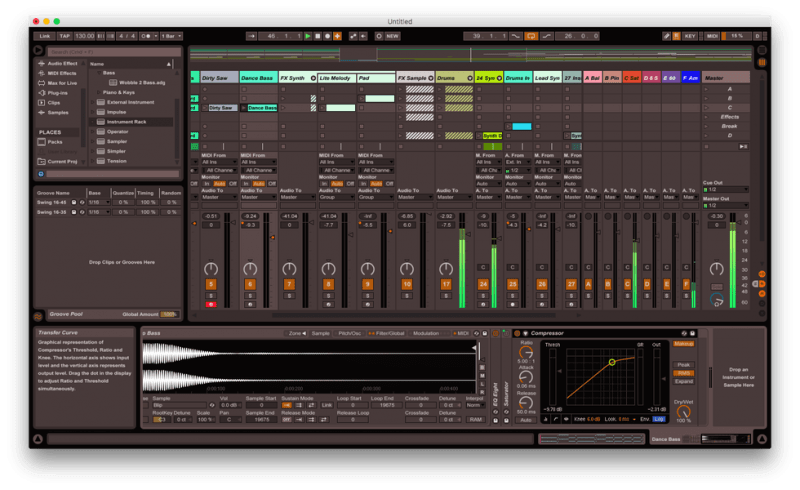Click the transport Record button
800x490 pixels.
[x=329, y=36]
